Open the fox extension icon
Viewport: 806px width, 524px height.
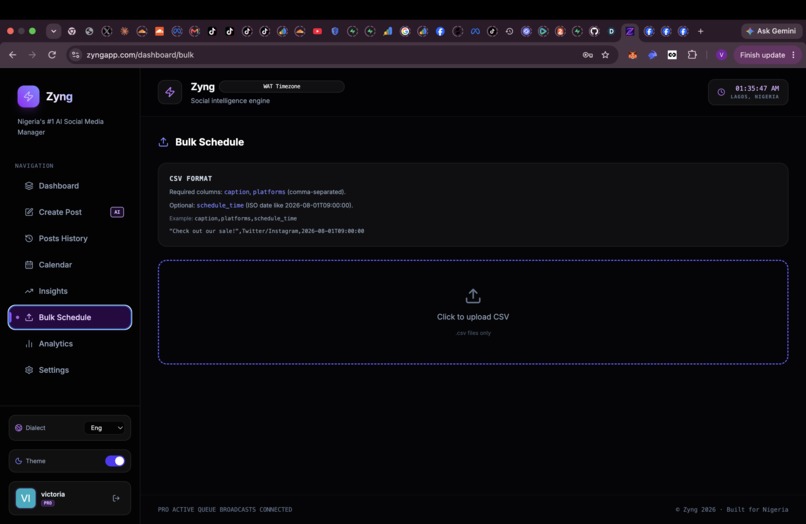[633, 55]
